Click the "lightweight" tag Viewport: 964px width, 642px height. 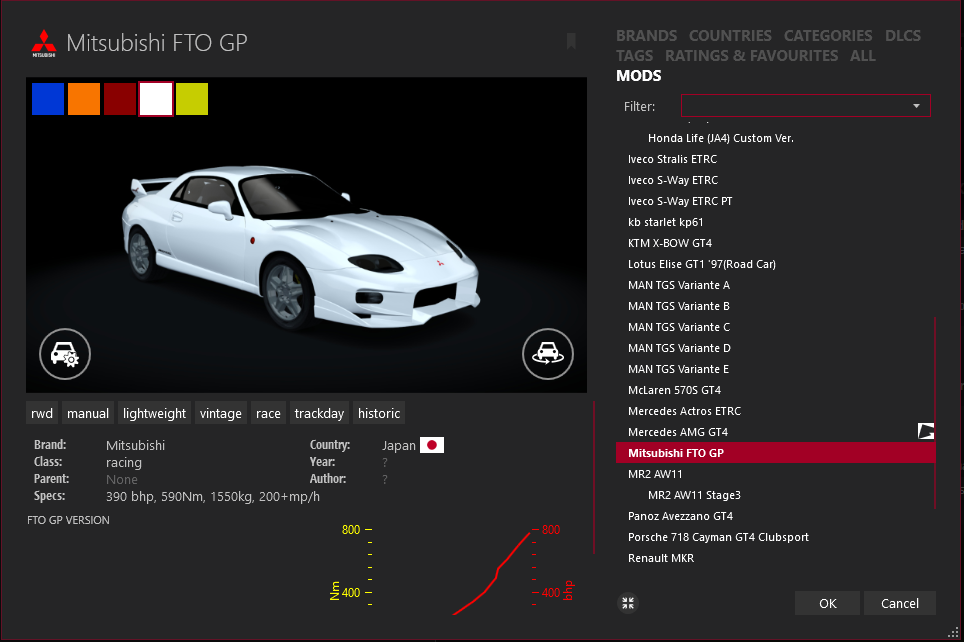(154, 413)
